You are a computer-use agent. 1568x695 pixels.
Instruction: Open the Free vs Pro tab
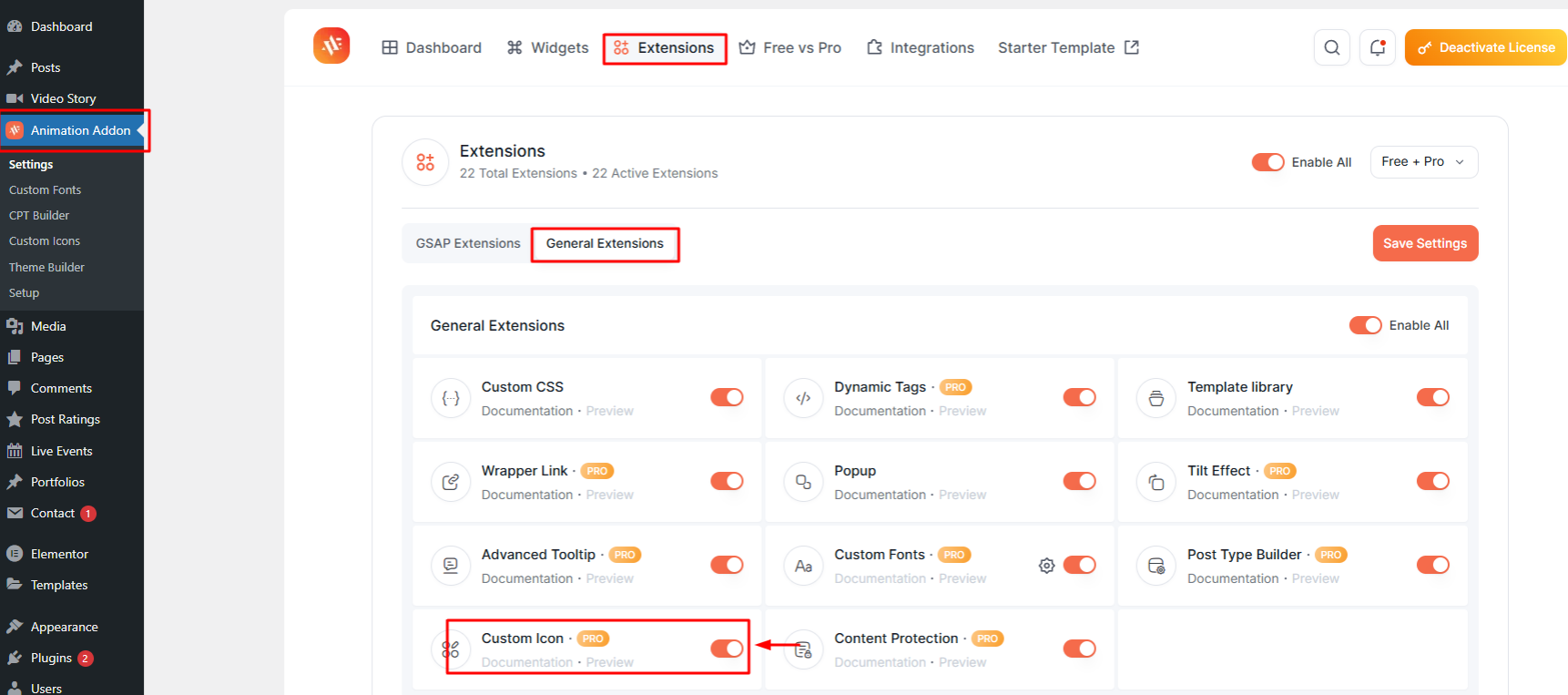tap(789, 47)
